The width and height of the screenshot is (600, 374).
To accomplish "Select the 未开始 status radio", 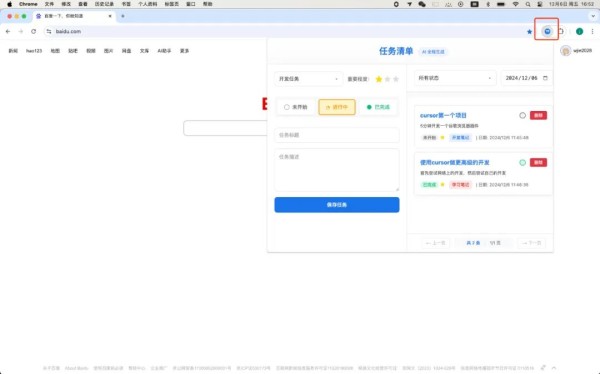I will coord(295,107).
